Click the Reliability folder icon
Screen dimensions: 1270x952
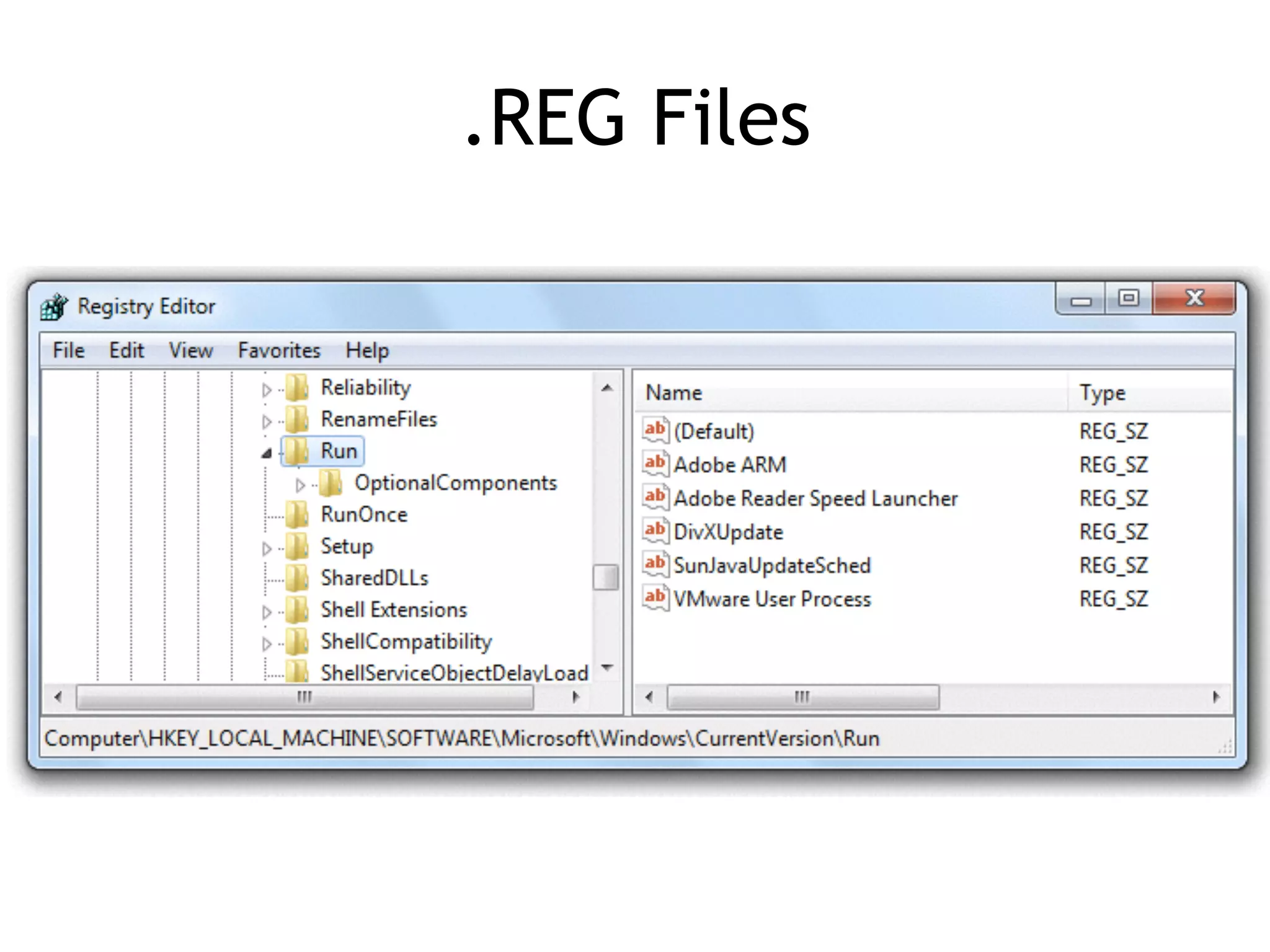pos(298,388)
